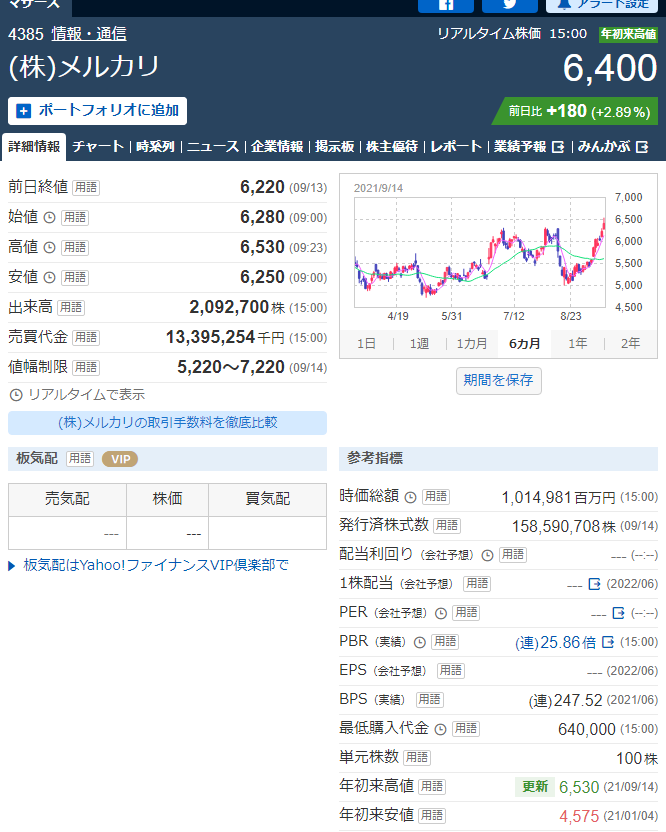Share the page via Facebook icon

pyautogui.click(x=446, y=5)
